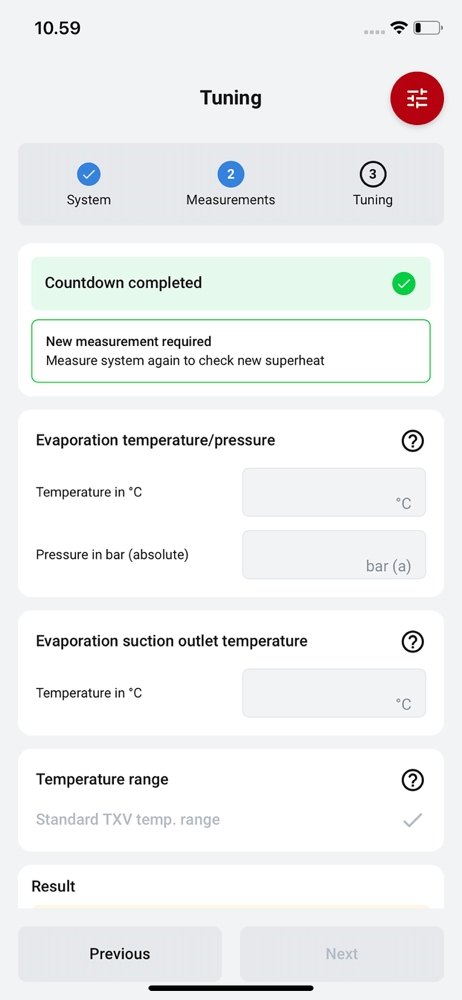Focus the evaporation temperature °C field
The height and width of the screenshot is (1000, 462).
[334, 492]
